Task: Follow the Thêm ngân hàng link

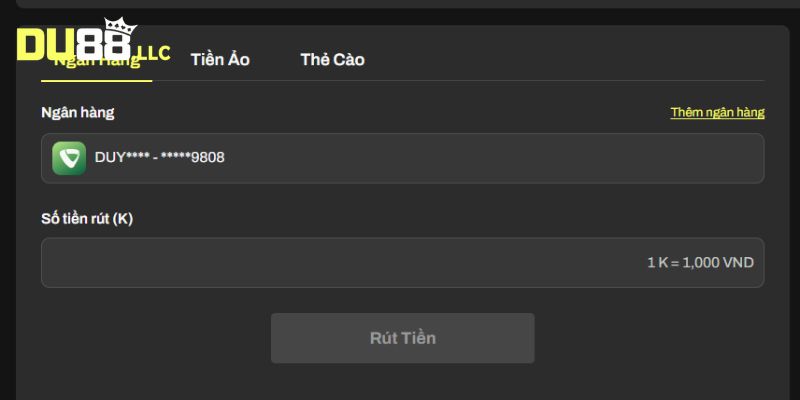Action: click(x=717, y=112)
